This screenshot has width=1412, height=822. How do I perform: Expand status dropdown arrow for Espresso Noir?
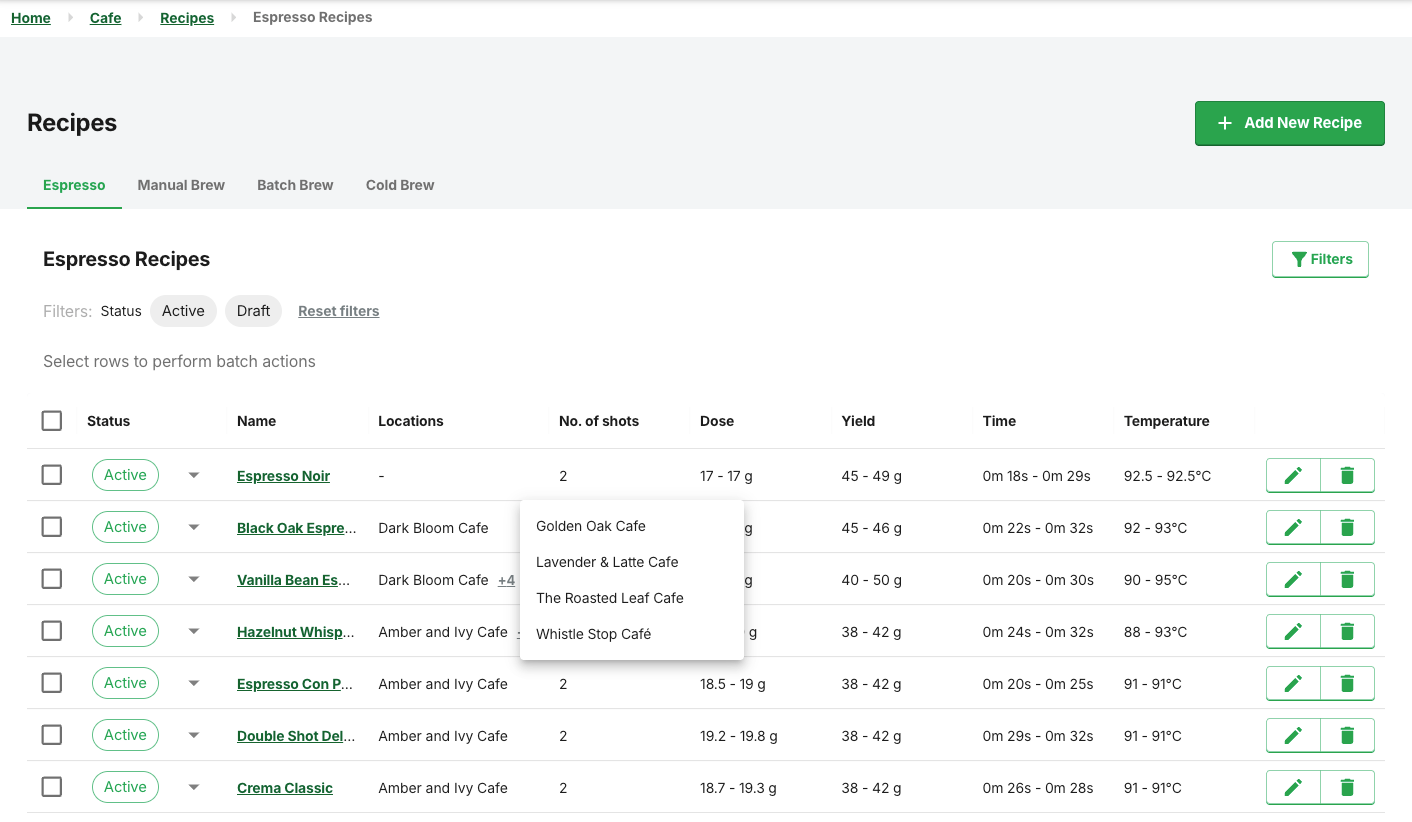click(194, 476)
